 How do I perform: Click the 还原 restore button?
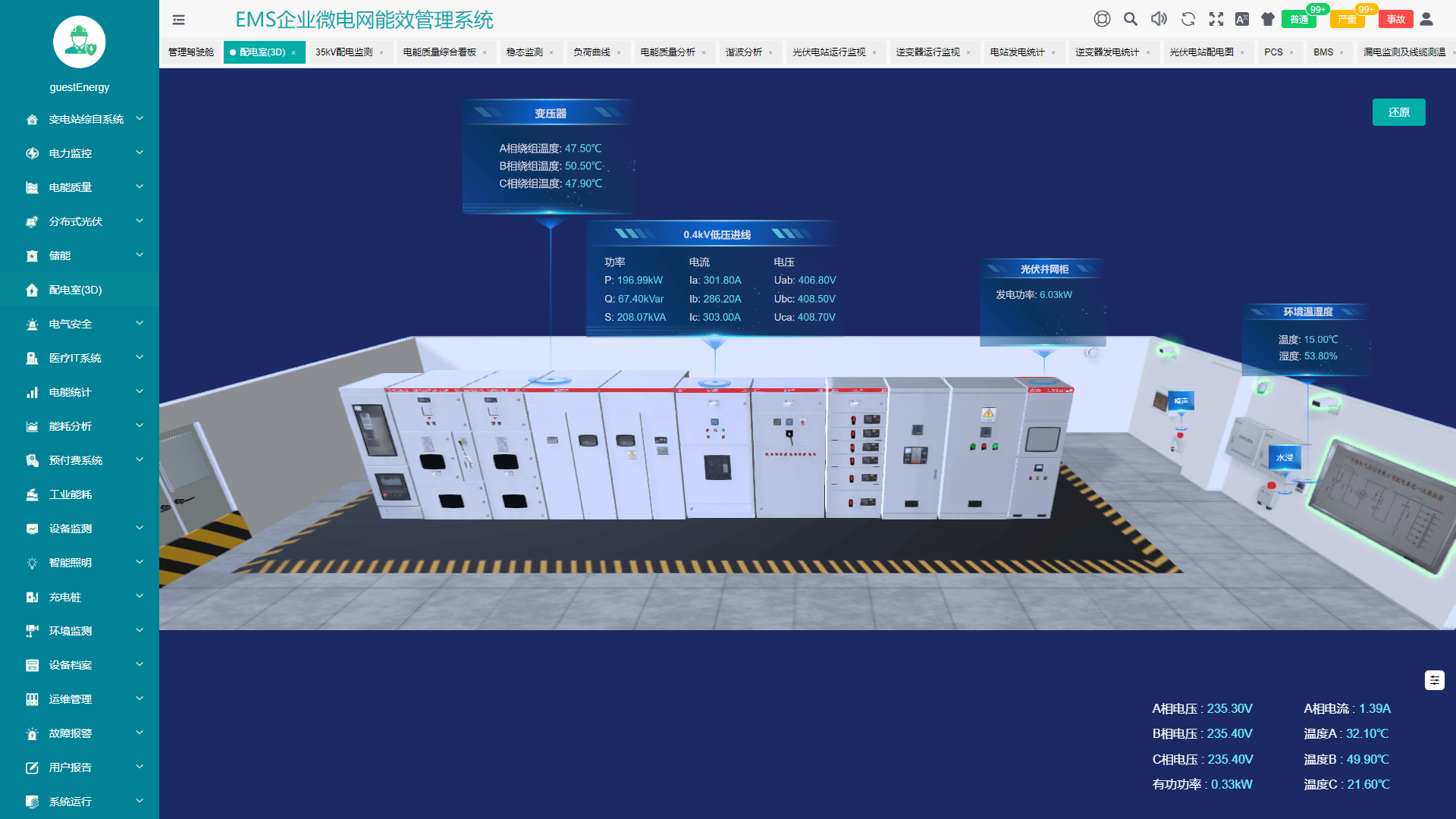(x=1398, y=112)
